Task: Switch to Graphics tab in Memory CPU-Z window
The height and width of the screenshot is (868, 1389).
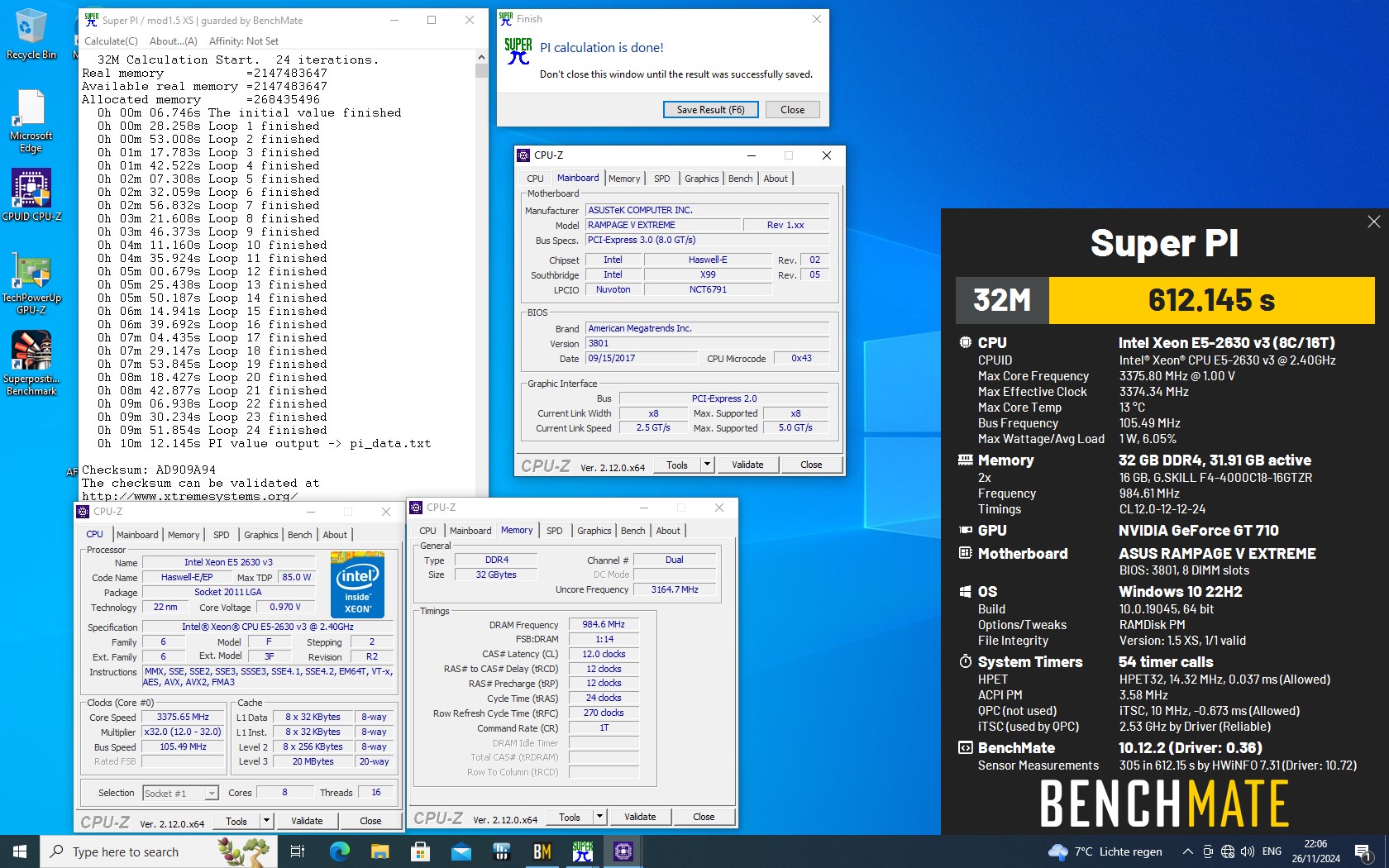Action: coord(594,531)
